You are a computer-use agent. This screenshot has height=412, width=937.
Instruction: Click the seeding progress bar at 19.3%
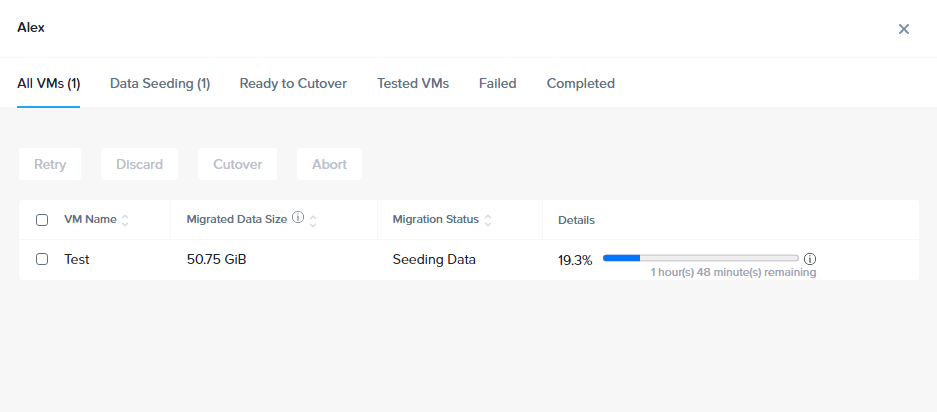click(x=700, y=258)
